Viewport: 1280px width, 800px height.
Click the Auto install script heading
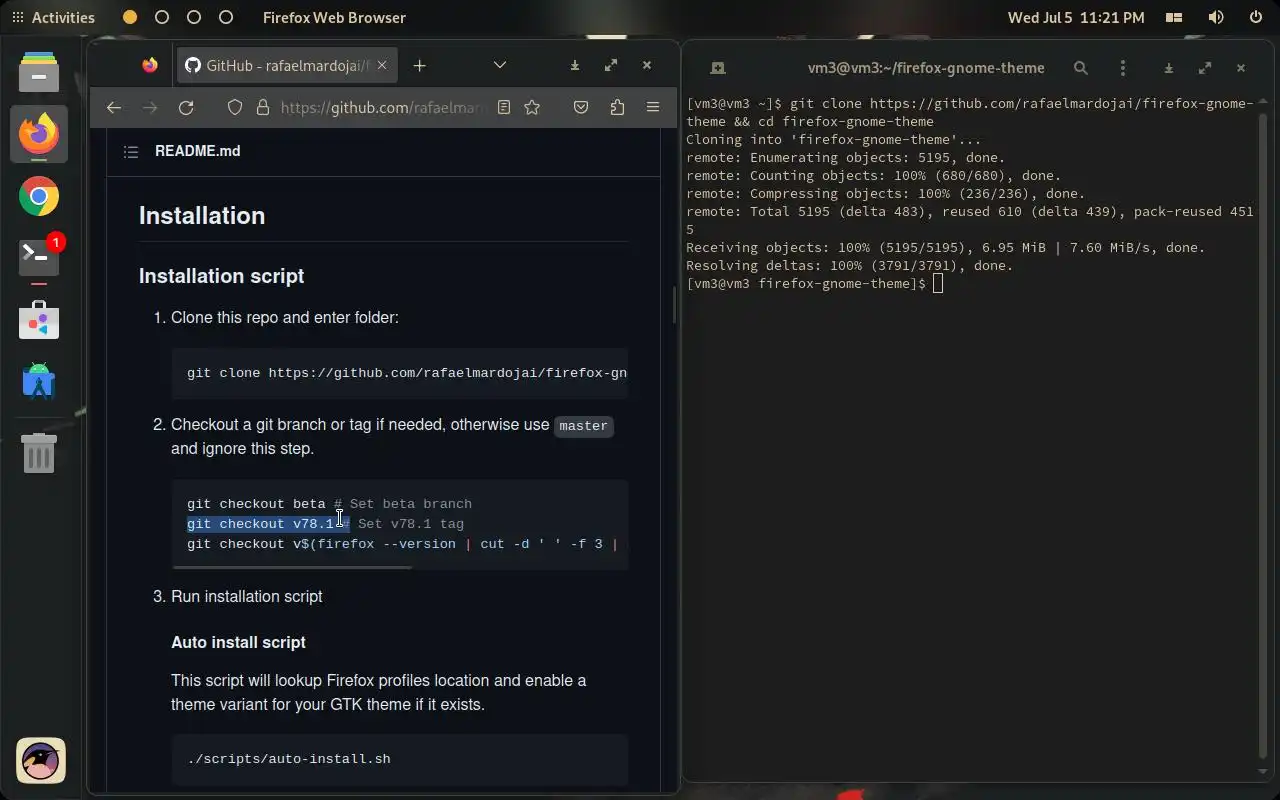click(238, 642)
